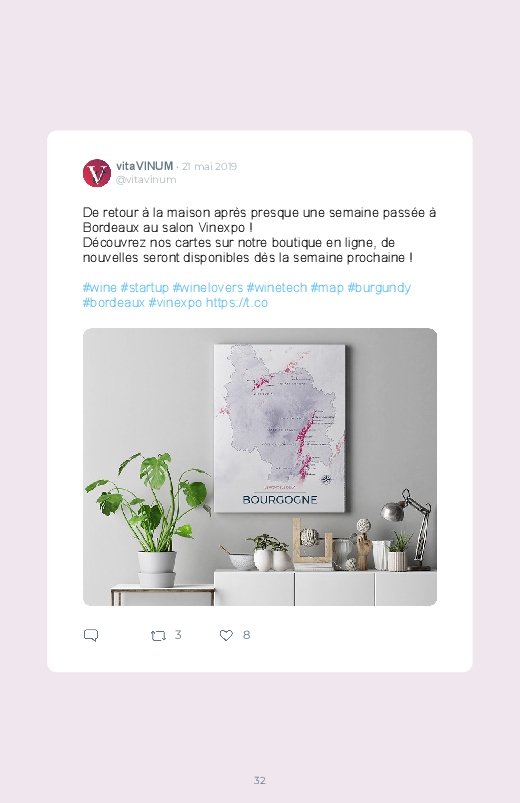This screenshot has height=803, width=520.
Task: Open the #startup hashtag
Action: [x=144, y=287]
